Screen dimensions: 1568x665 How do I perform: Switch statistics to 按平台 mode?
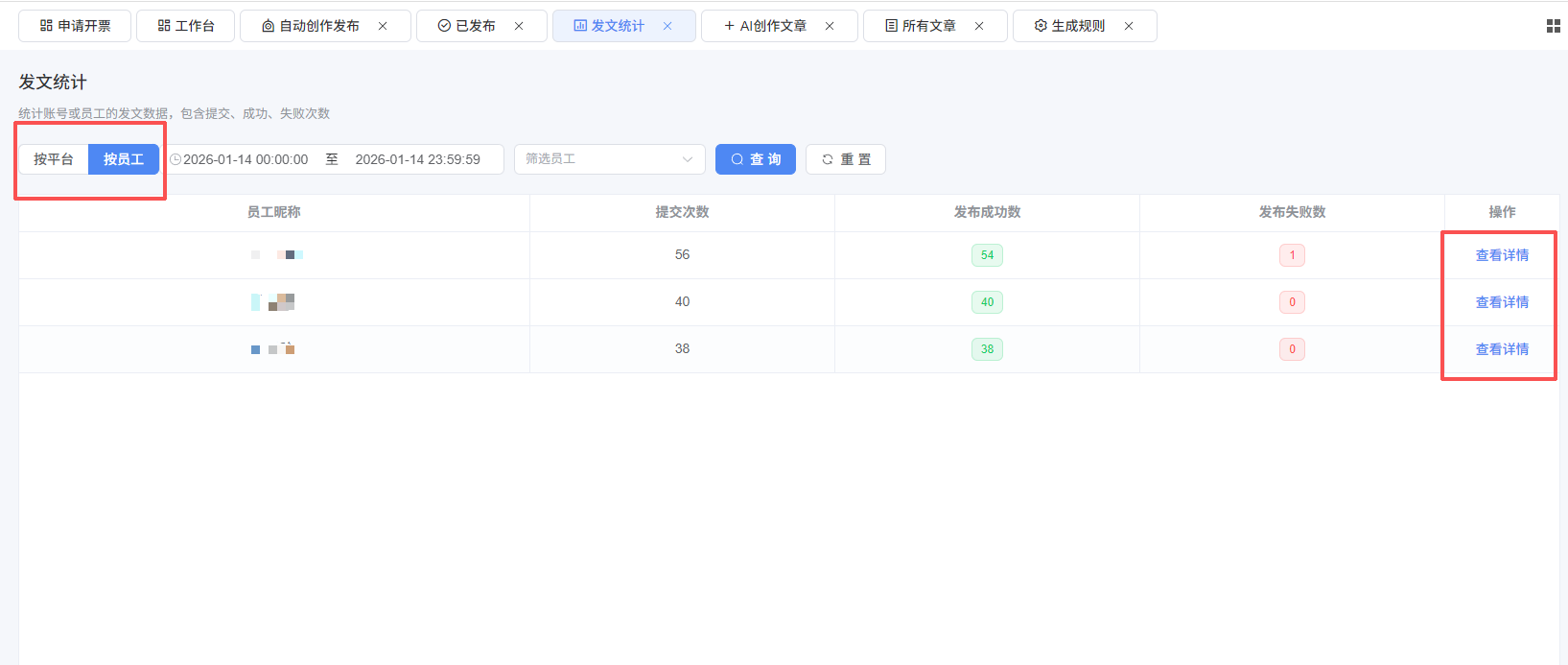[x=54, y=159]
